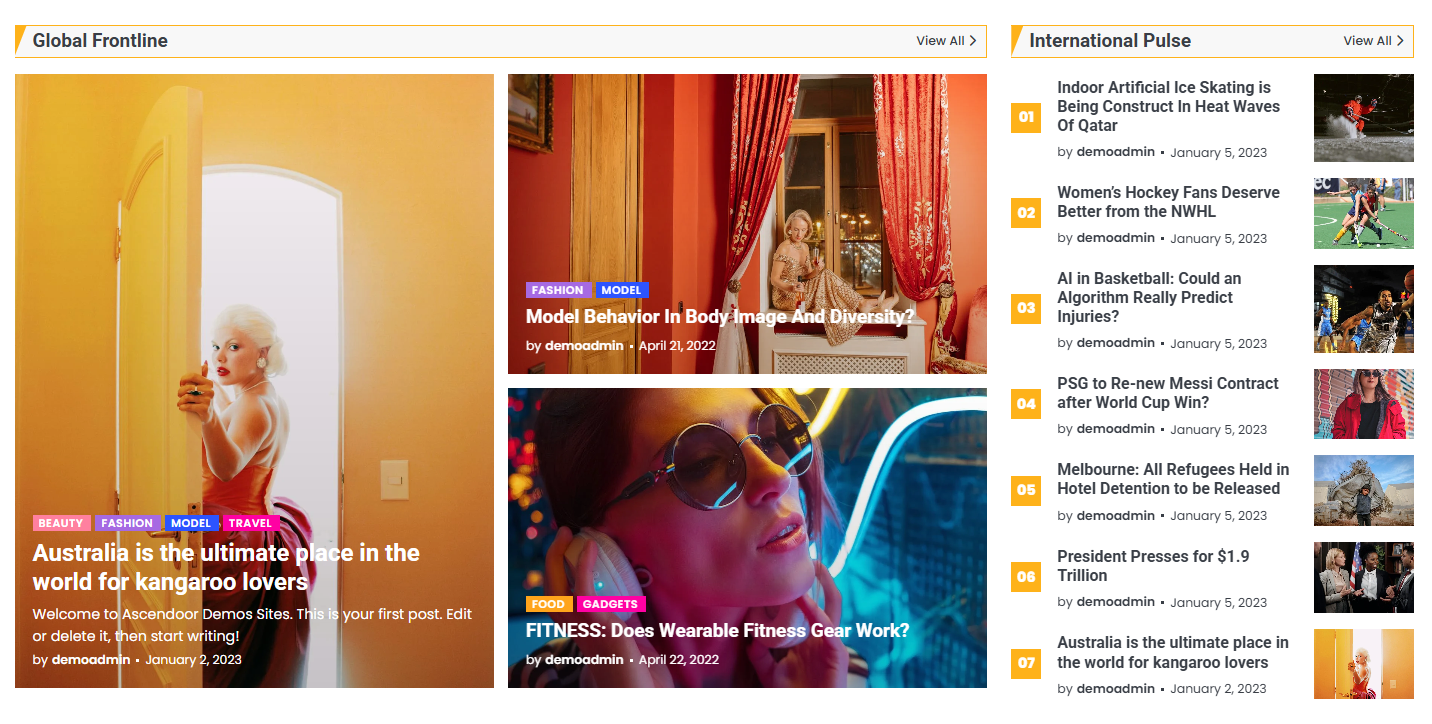The width and height of the screenshot is (1432, 724).
Task: Click the number 06 ranking badge
Action: [x=1026, y=577]
